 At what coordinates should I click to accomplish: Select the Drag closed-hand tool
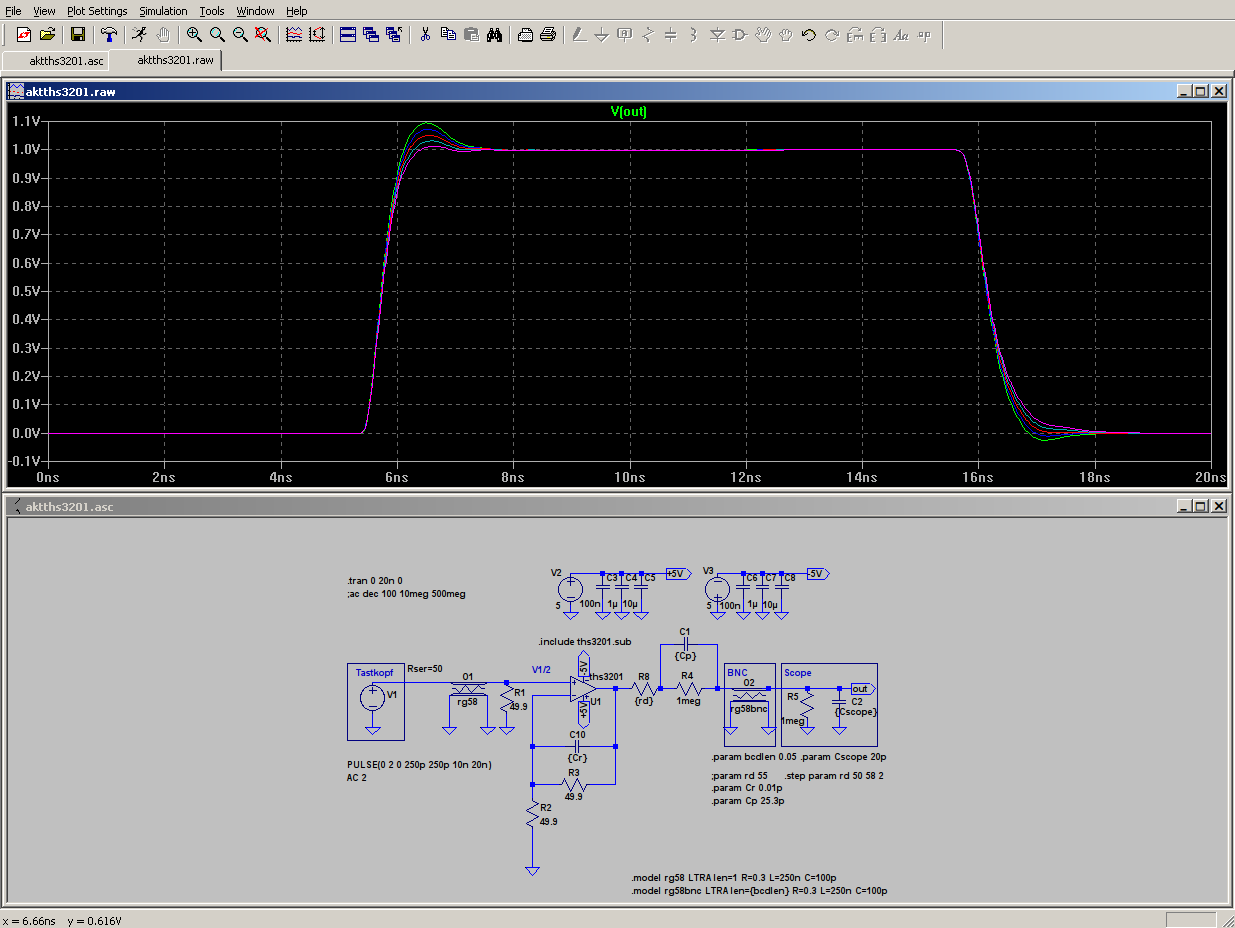[x=786, y=34]
